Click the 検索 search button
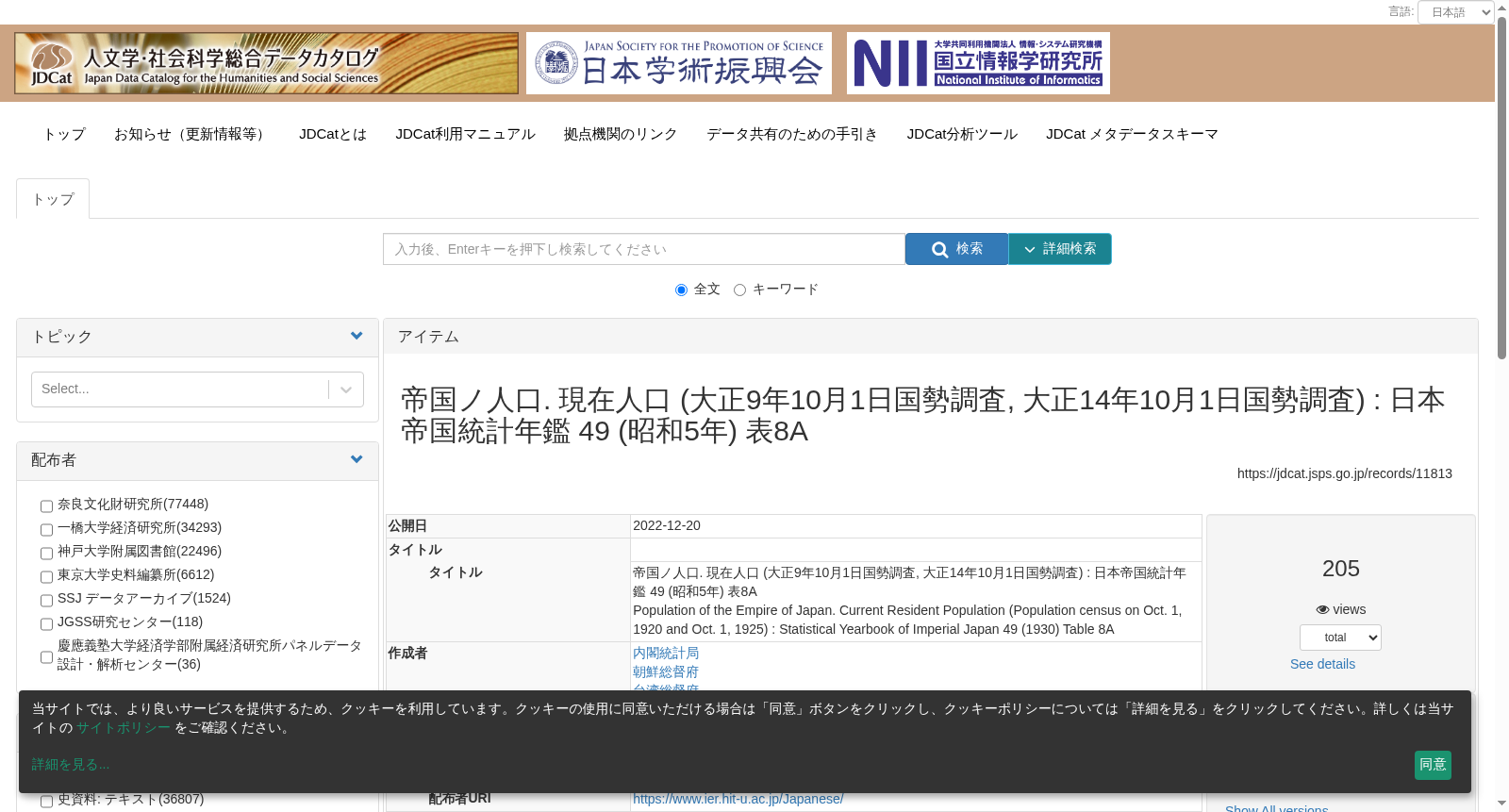 pos(956,249)
